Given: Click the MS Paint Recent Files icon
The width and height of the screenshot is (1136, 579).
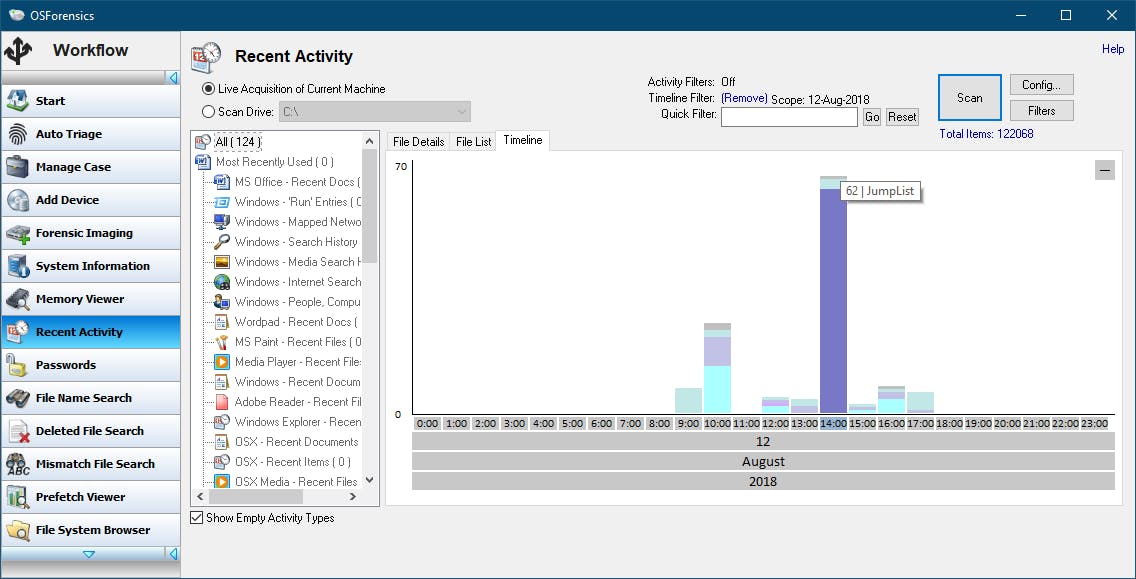Looking at the screenshot, I should 222,342.
